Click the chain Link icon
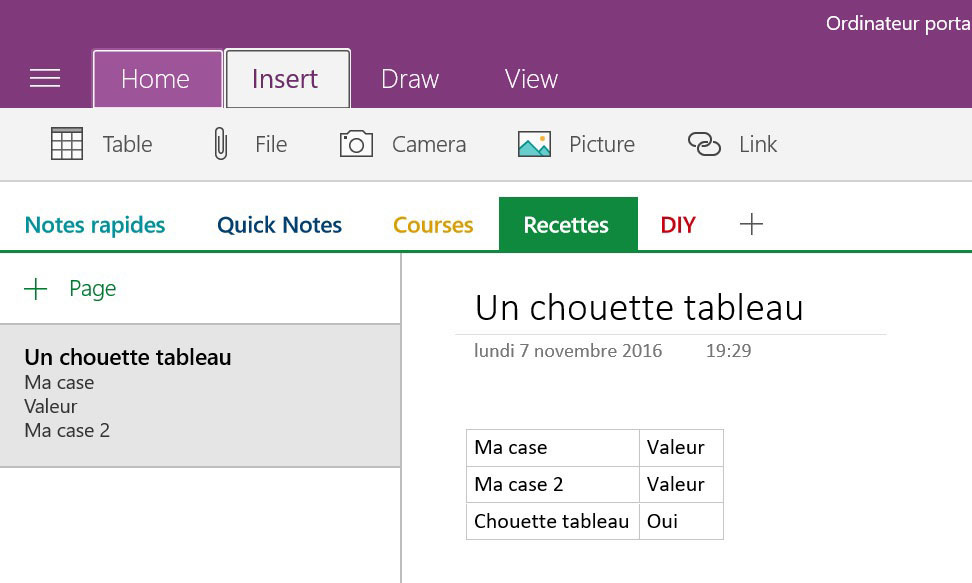Viewport: 972px width, 583px height. click(704, 144)
